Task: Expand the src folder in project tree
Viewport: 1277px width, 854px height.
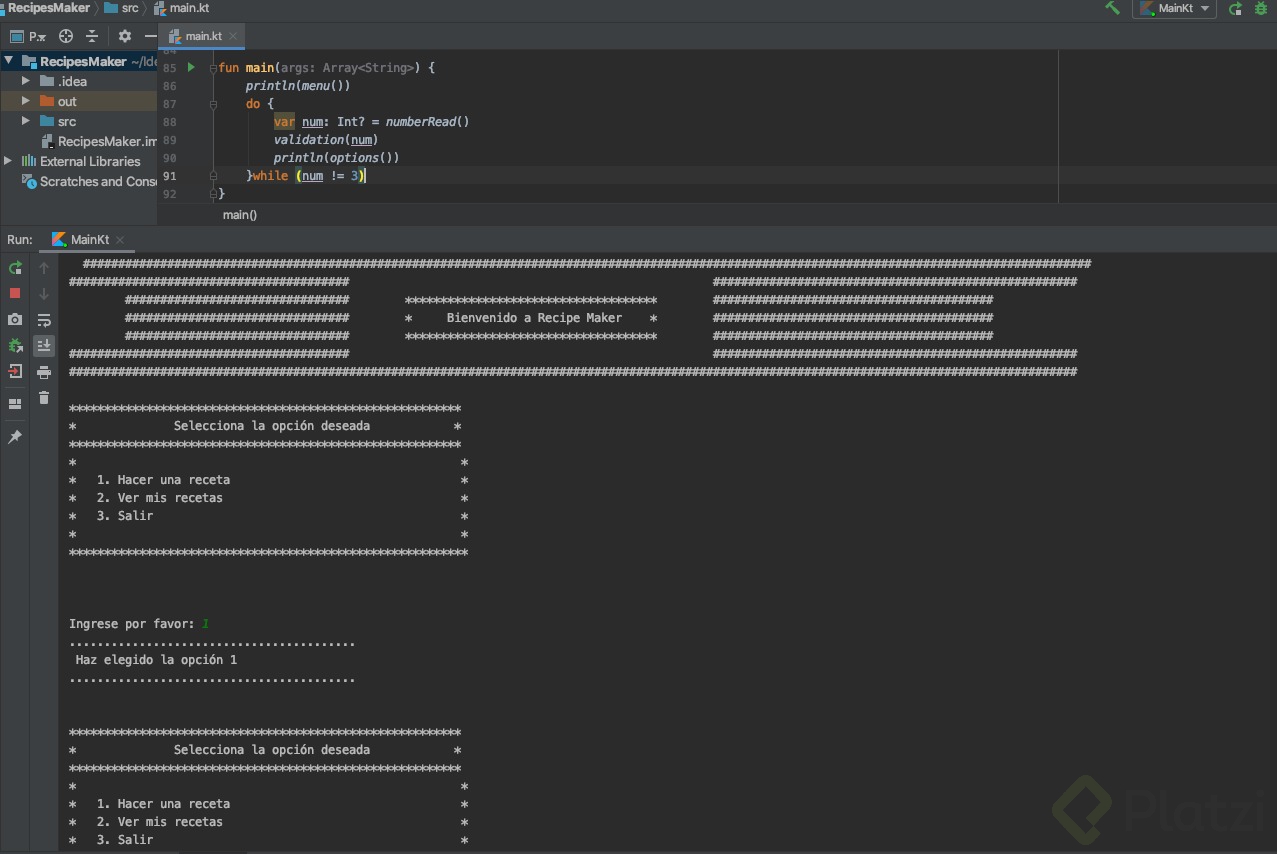Action: coord(26,121)
